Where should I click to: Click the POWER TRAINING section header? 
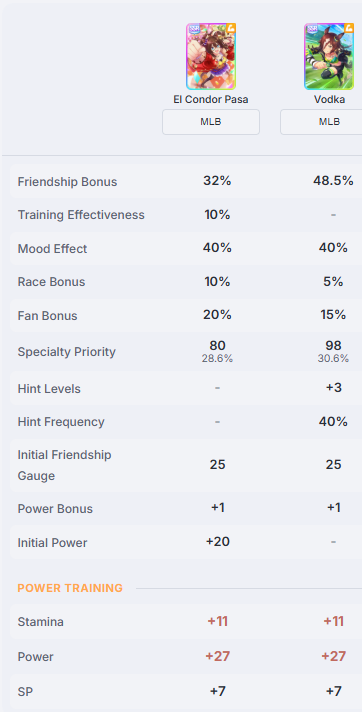(70, 588)
